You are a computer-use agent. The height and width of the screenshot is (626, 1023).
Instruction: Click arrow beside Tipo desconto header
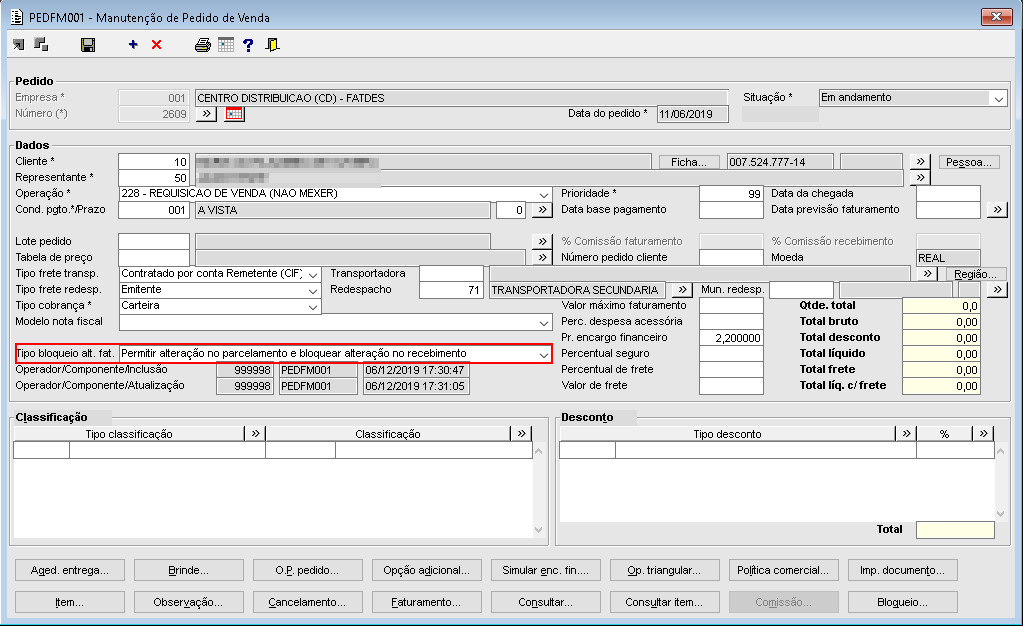pyautogui.click(x=906, y=433)
